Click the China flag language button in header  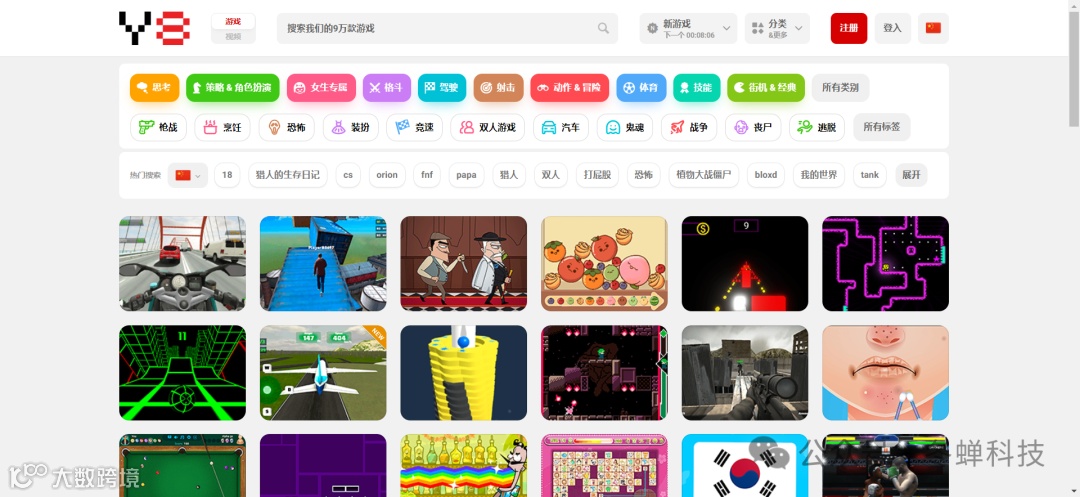click(x=933, y=28)
